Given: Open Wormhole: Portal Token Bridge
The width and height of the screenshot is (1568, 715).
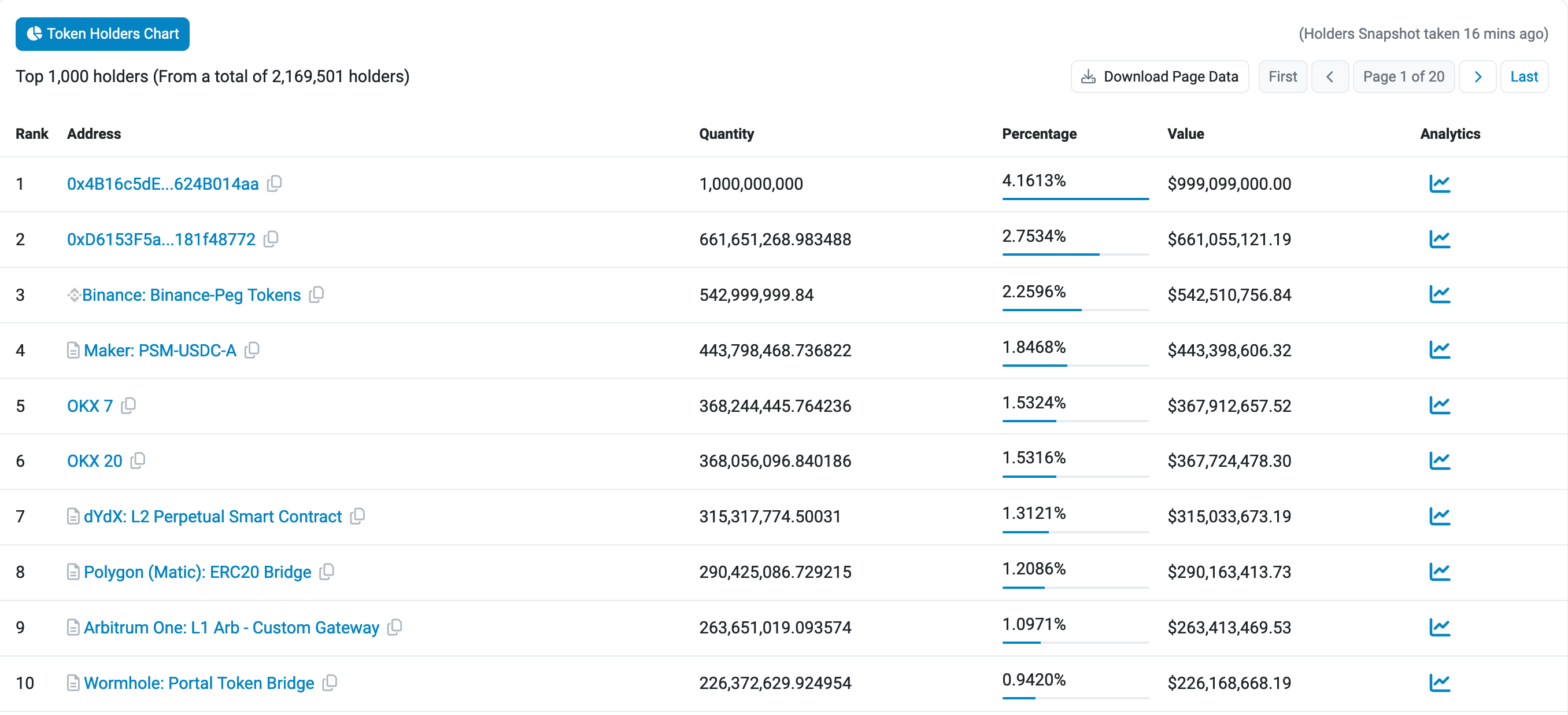Looking at the screenshot, I should pos(199,682).
